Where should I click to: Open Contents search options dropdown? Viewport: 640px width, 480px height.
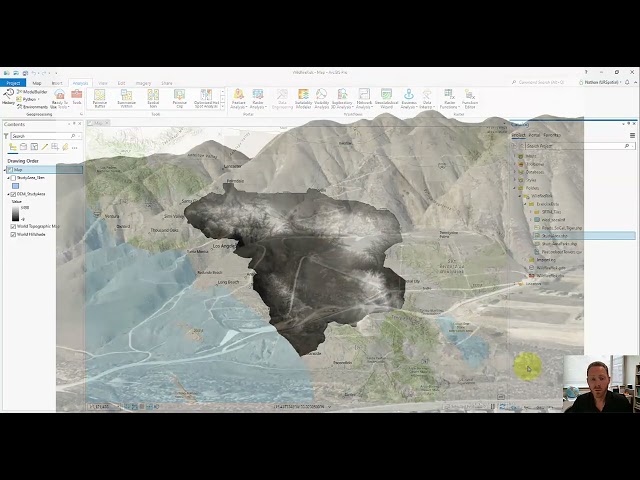[x=79, y=136]
